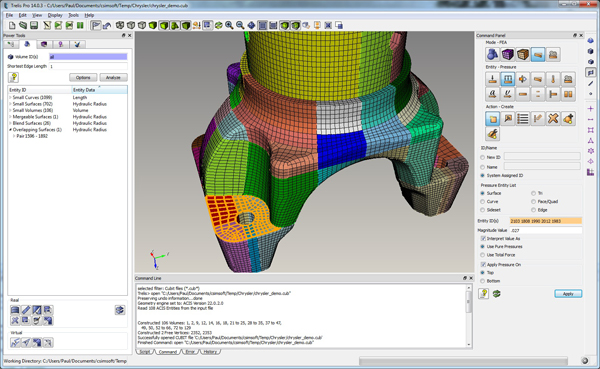Image resolution: width=600 pixels, height=369 pixels.
Task: Click the thermometer Temperature entity icon
Action: click(x=553, y=79)
